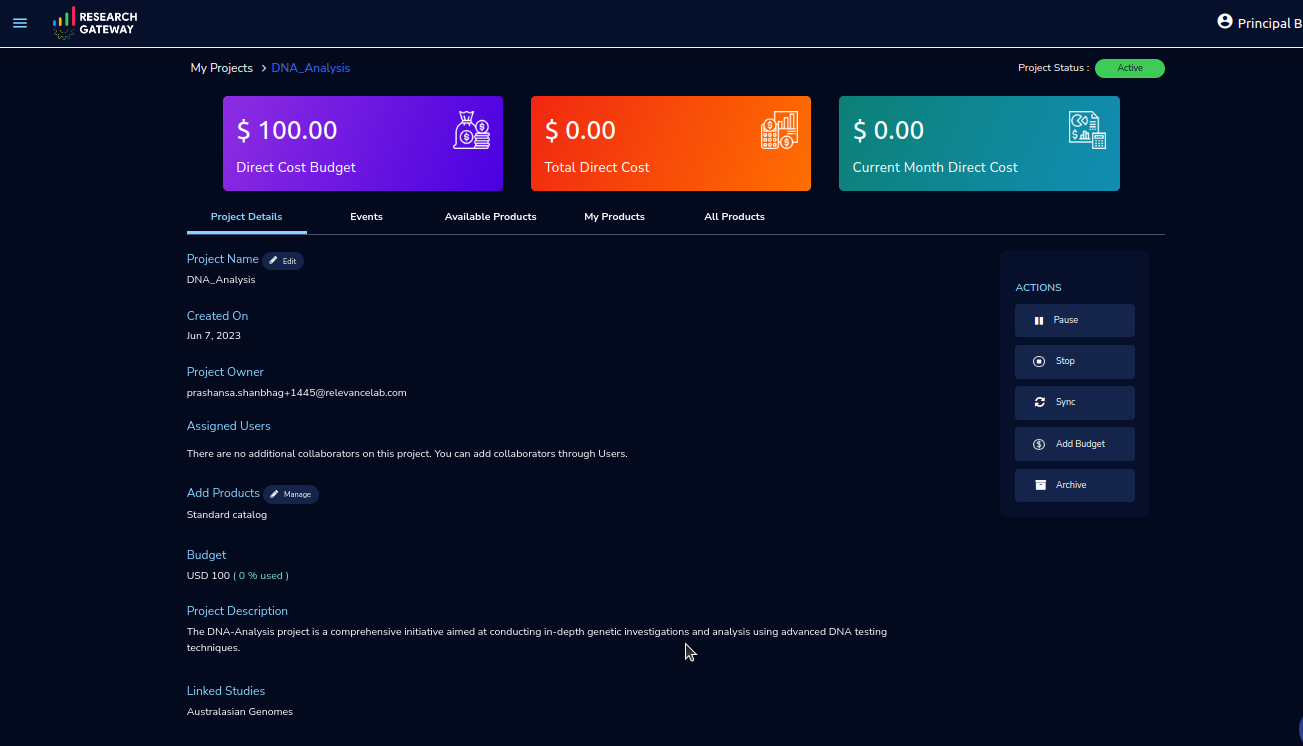The height and width of the screenshot is (746, 1303).
Task: Click the report icon on Current Month Cost card
Action: tap(1087, 130)
